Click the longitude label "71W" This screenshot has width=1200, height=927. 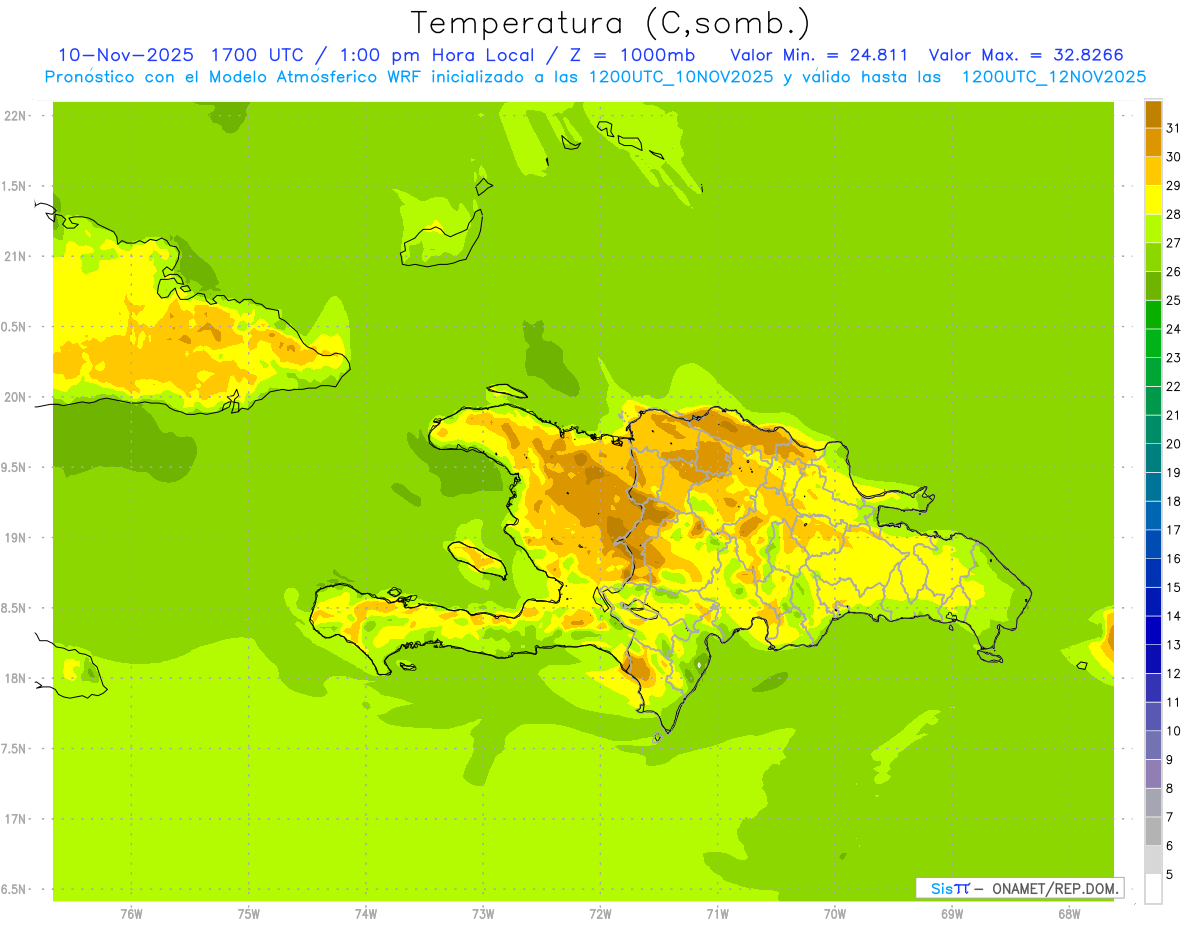[717, 914]
